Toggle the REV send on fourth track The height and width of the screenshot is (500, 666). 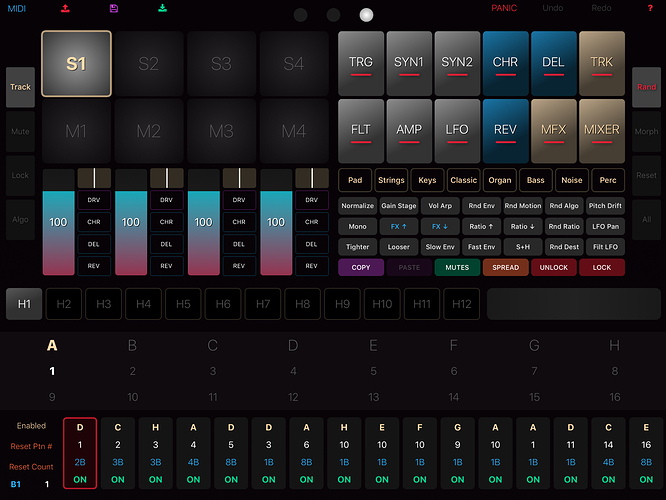coord(311,266)
